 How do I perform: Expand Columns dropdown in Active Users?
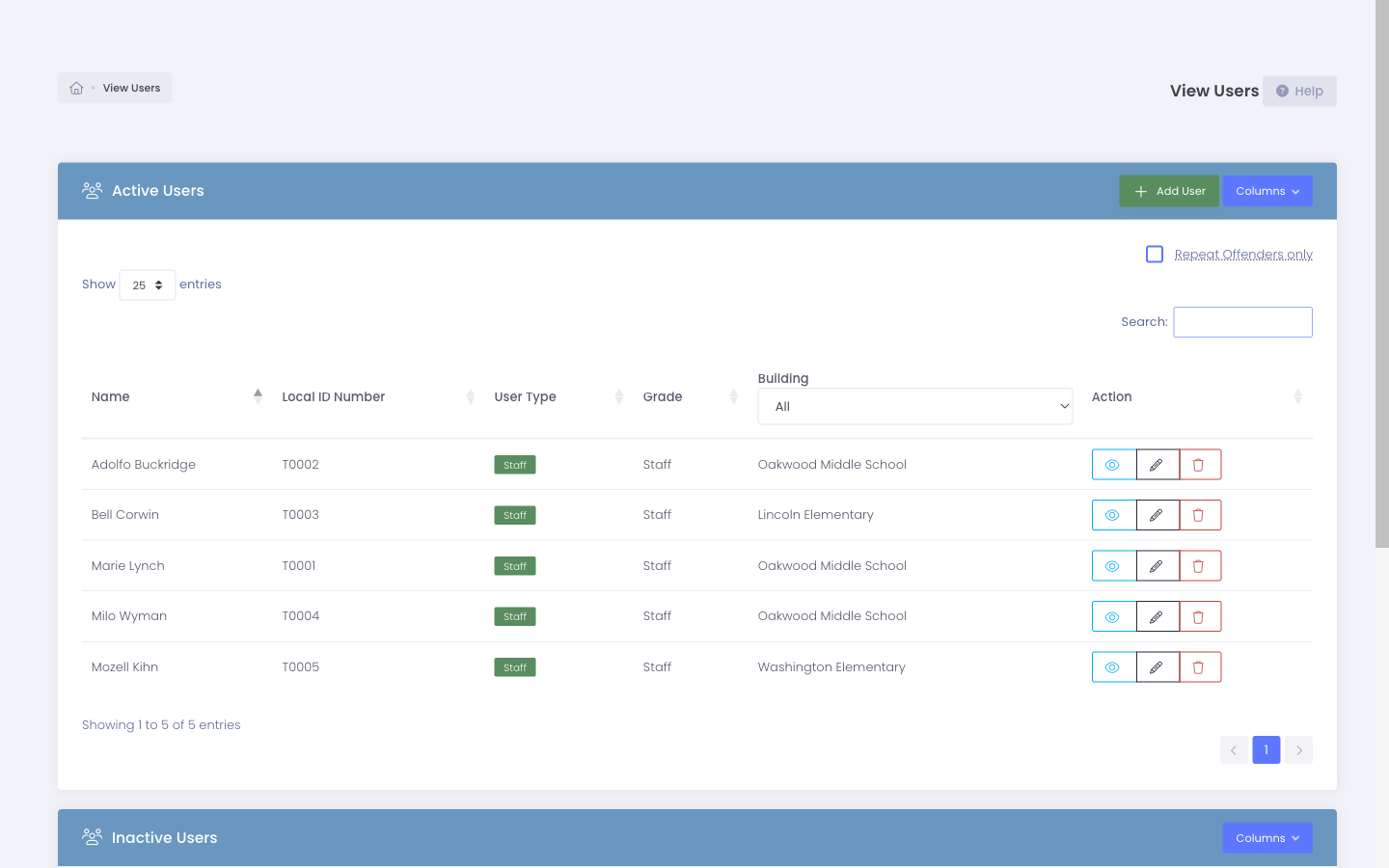click(x=1267, y=191)
